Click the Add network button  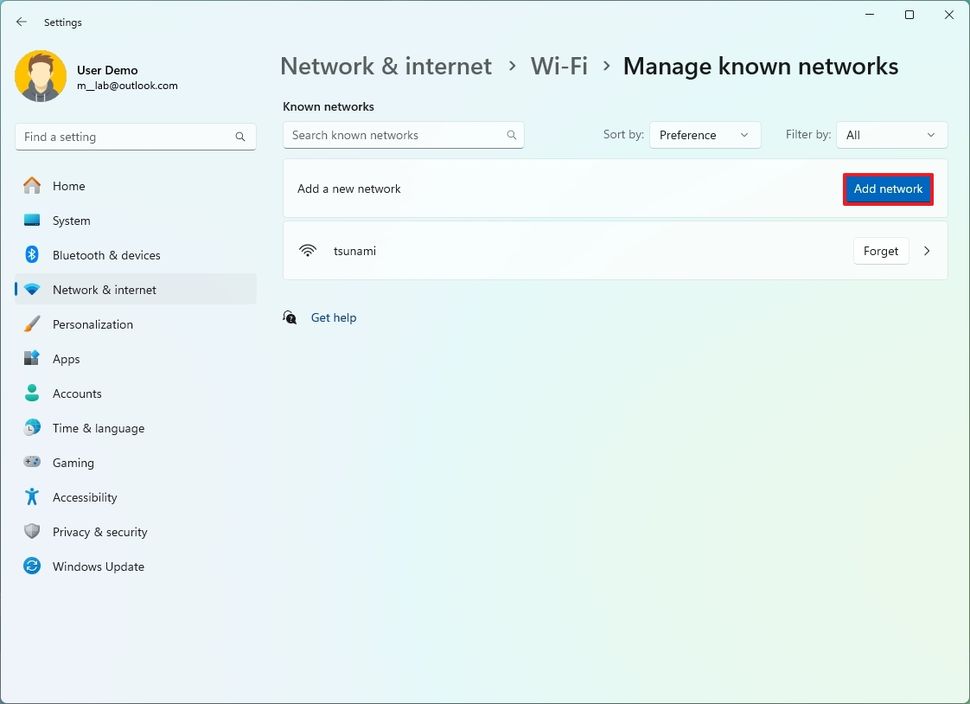point(888,188)
